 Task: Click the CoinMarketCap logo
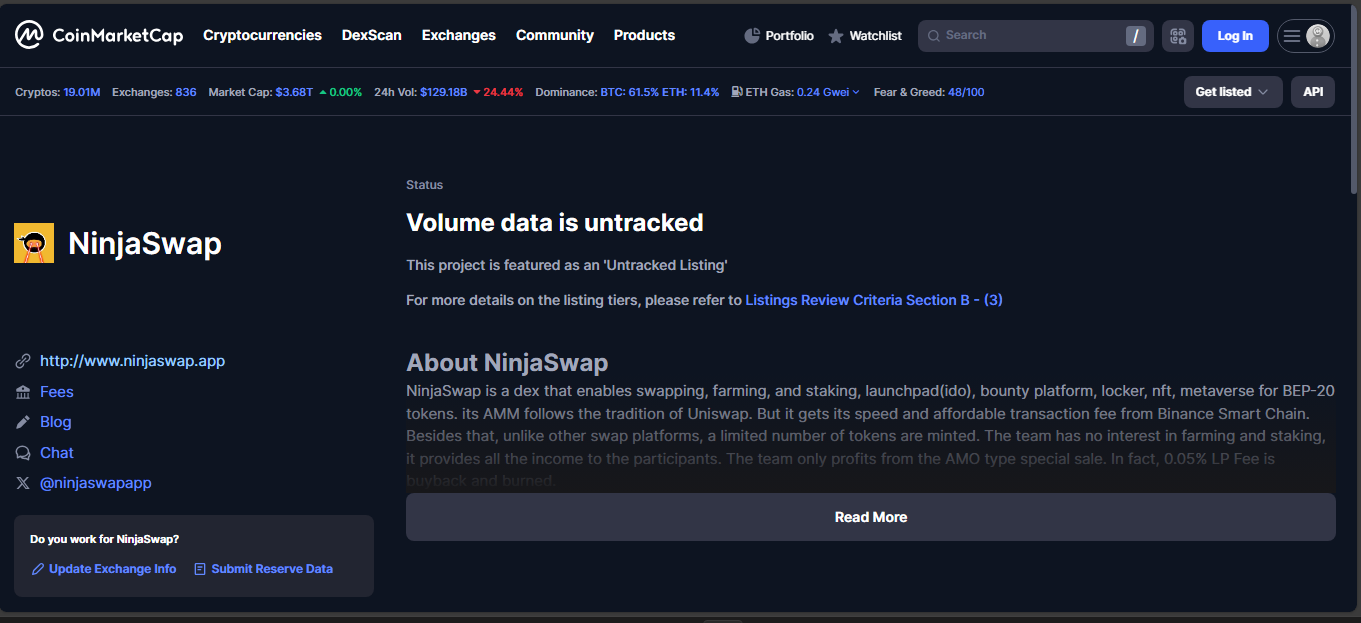pyautogui.click(x=99, y=35)
